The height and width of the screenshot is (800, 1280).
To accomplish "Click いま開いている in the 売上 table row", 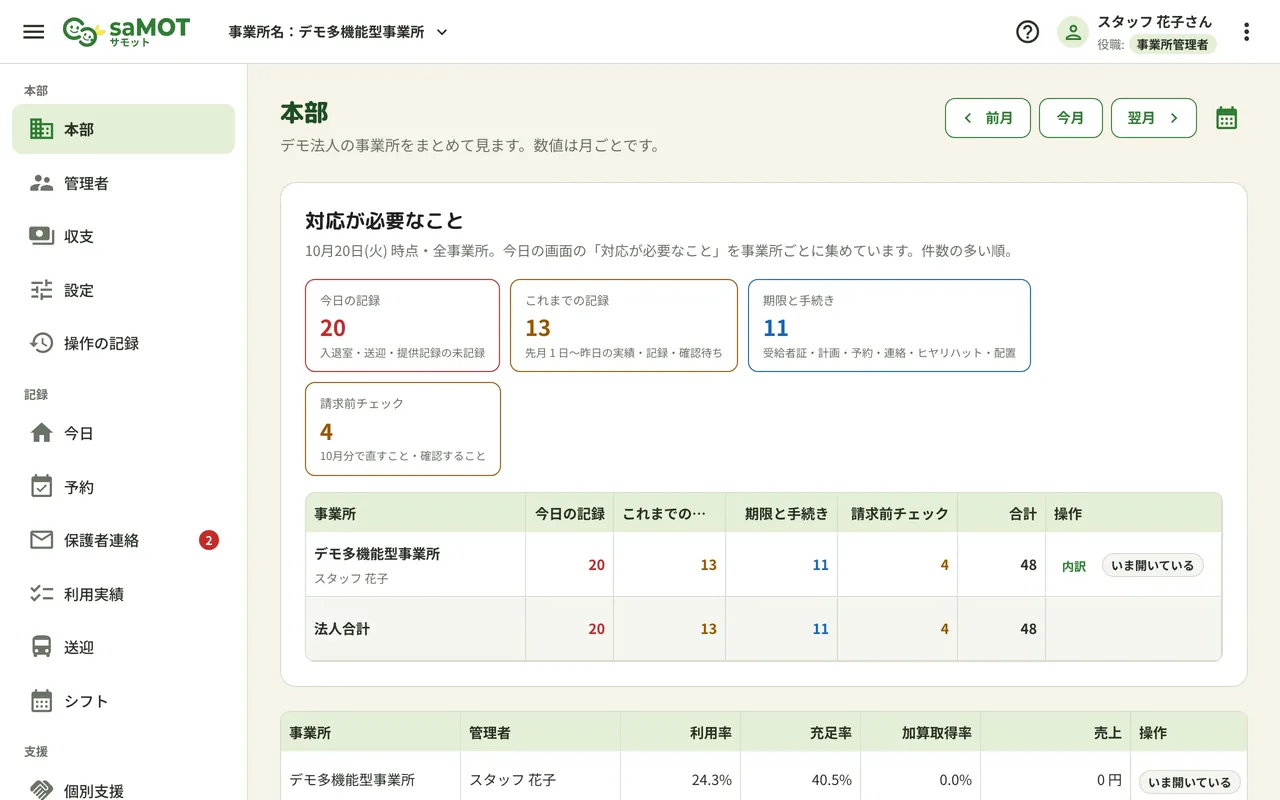I will click(x=1190, y=782).
